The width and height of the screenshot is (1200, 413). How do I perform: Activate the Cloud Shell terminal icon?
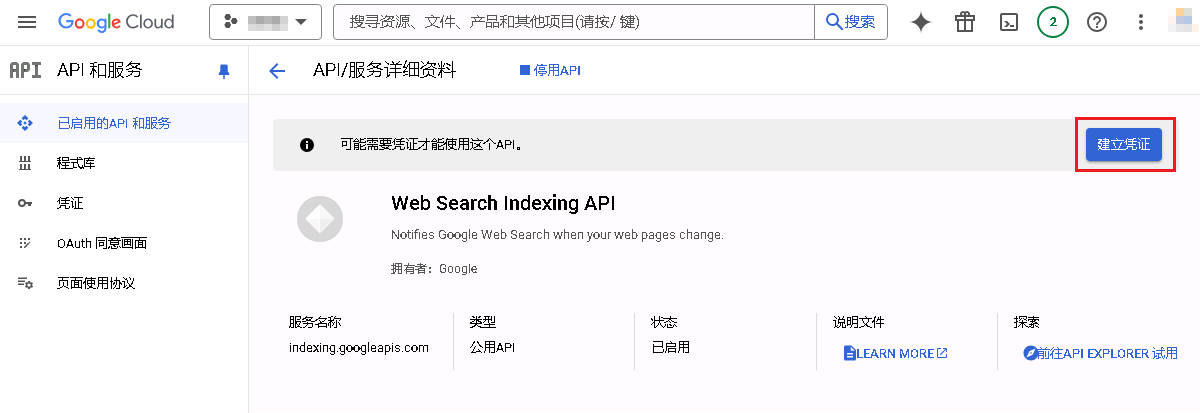tap(1010, 22)
